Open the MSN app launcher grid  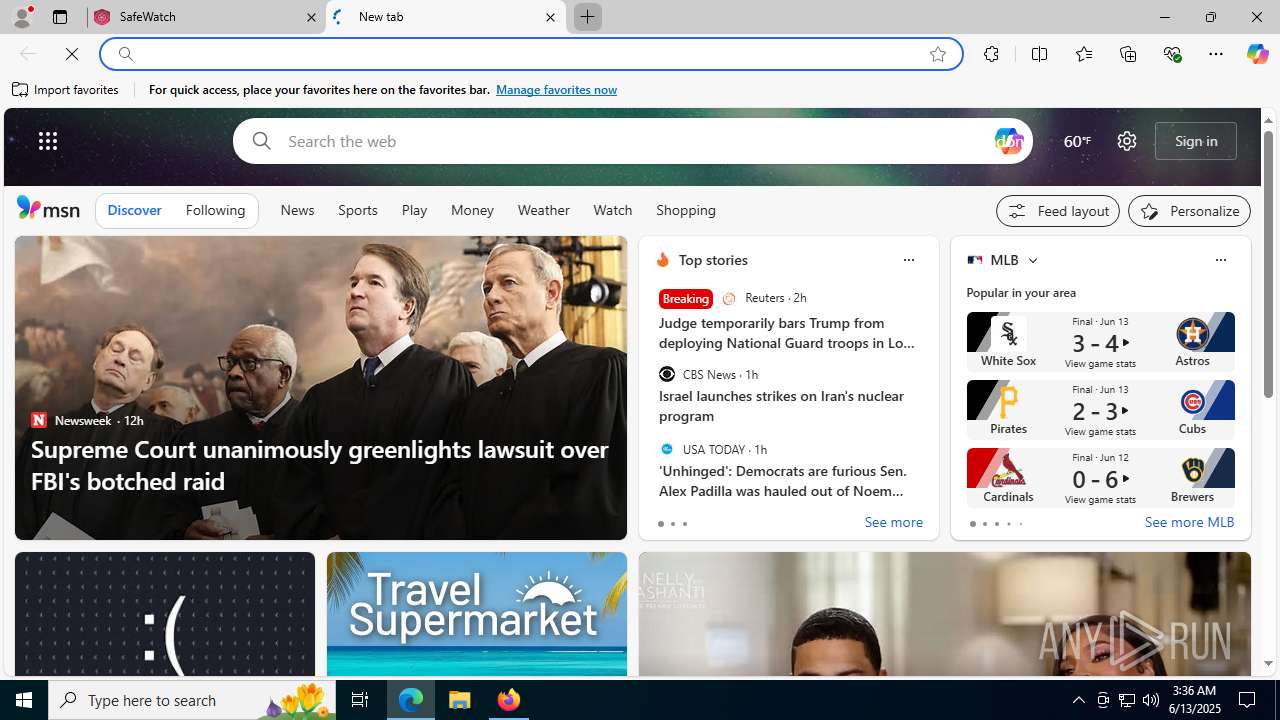[x=48, y=141]
